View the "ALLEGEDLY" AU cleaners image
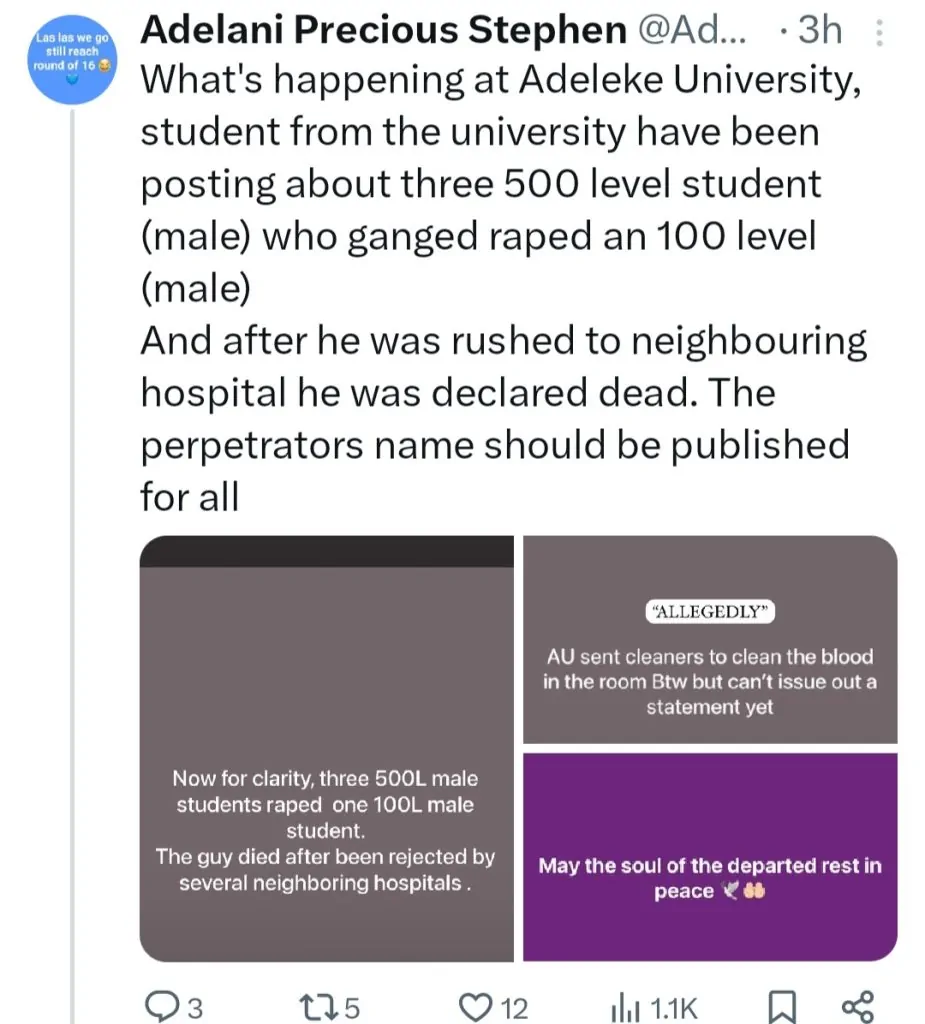 click(x=710, y=640)
